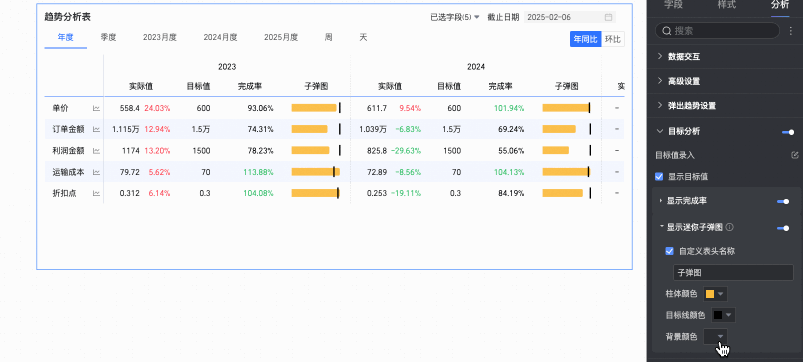Switch to the 2025月度 tab

click(281, 37)
